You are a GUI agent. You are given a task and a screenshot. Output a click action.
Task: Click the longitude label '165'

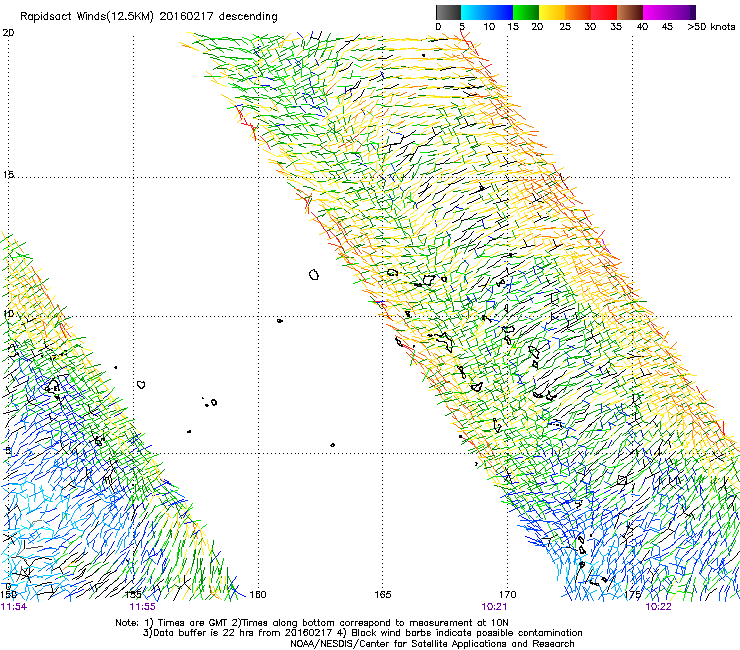(383, 594)
